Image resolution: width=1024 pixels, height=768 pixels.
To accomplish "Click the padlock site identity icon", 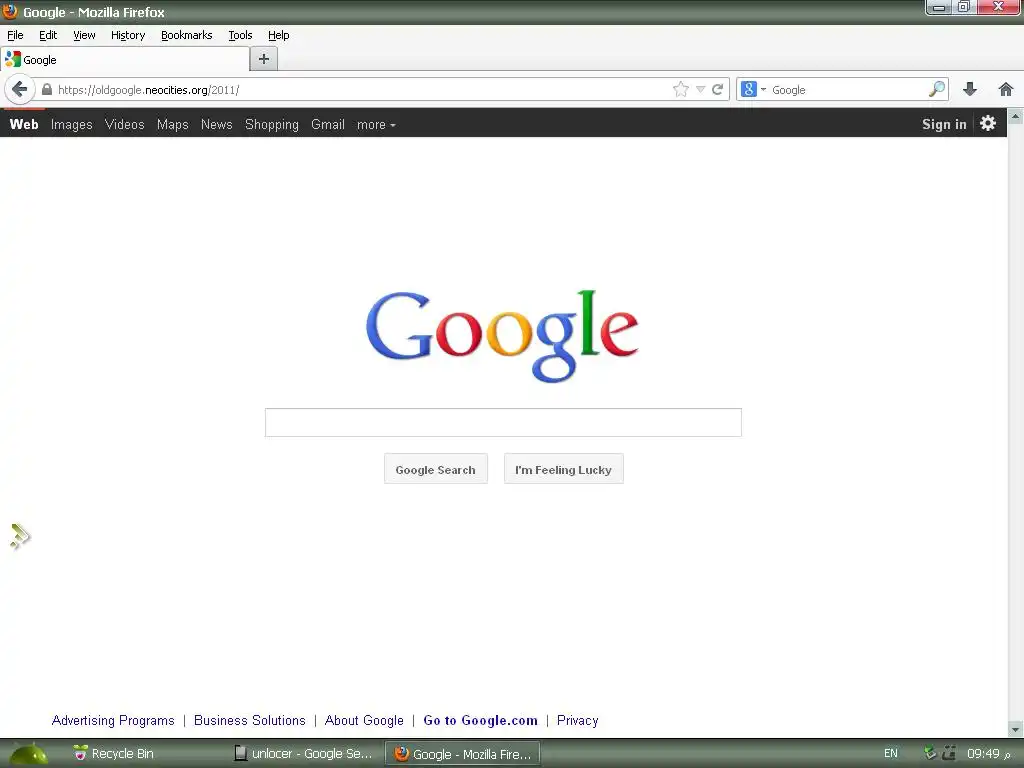I will point(47,89).
